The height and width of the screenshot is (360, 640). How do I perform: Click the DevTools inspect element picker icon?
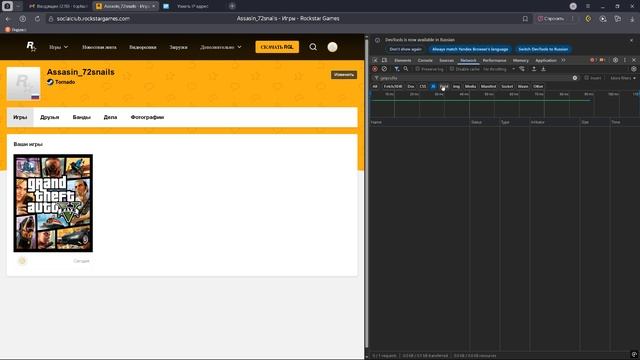pos(375,60)
